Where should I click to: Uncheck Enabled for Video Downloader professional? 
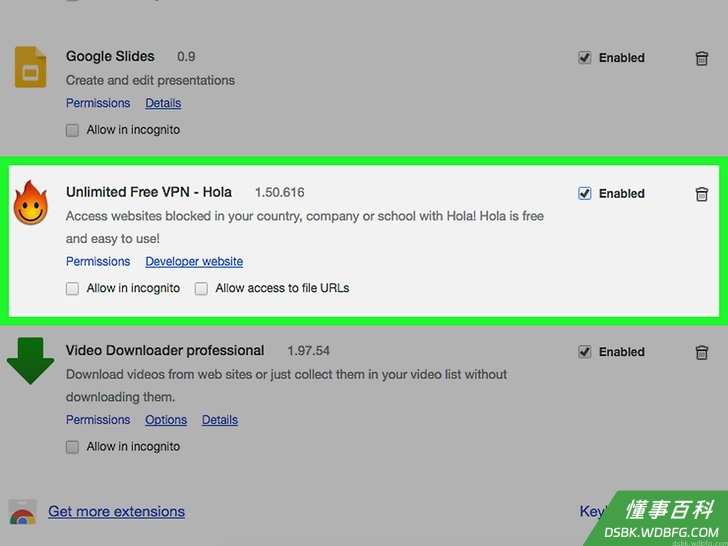tap(585, 352)
